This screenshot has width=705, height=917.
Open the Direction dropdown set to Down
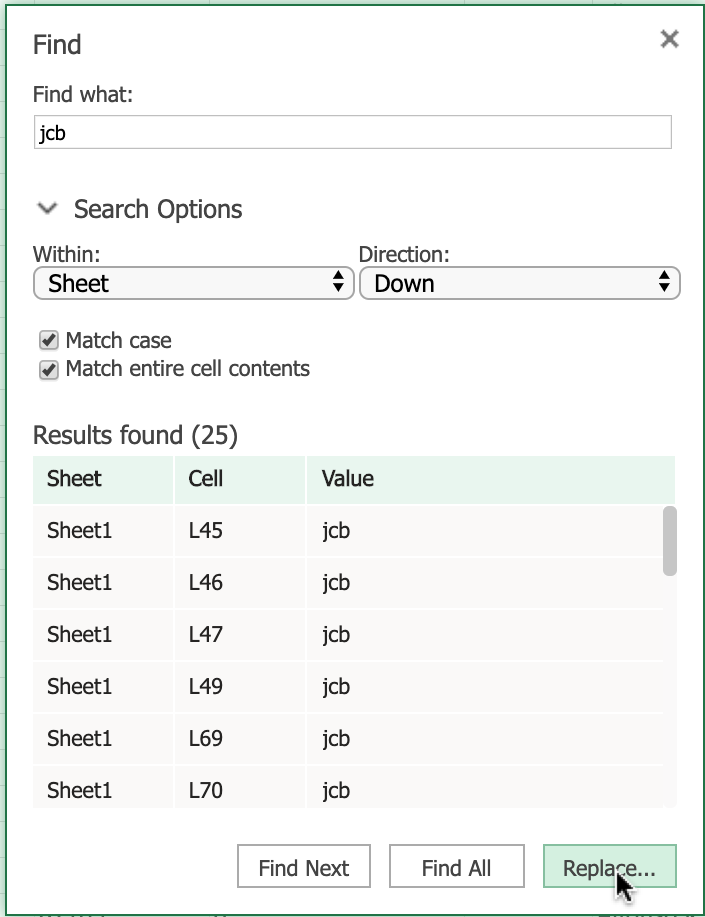pyautogui.click(x=519, y=283)
